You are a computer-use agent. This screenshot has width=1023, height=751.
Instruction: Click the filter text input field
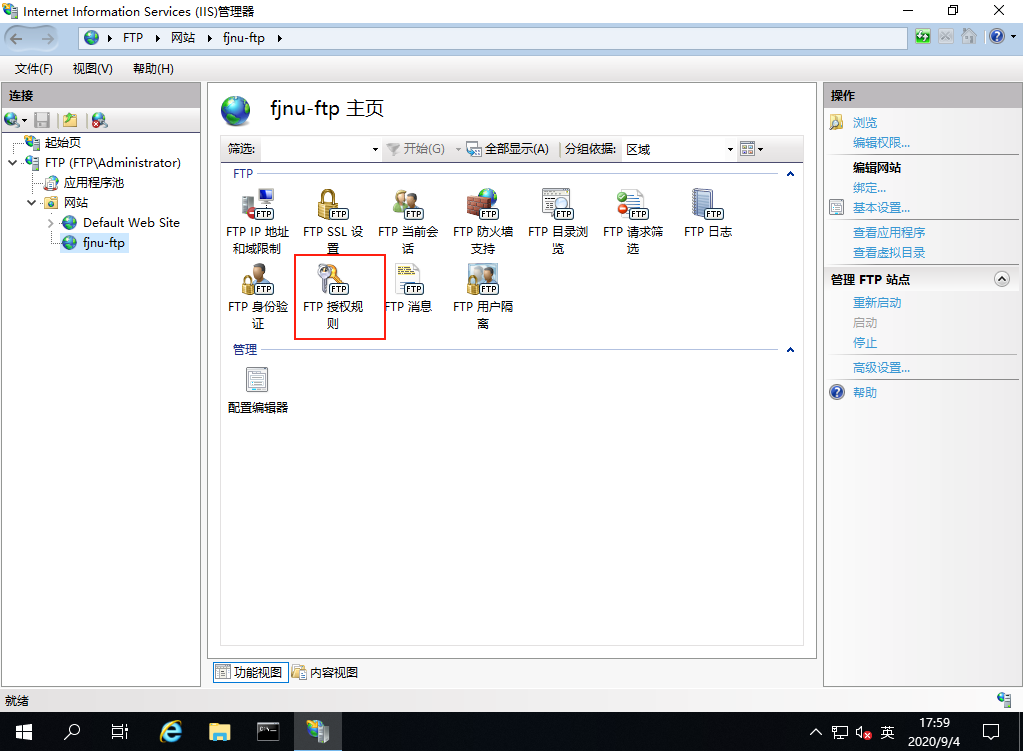314,149
